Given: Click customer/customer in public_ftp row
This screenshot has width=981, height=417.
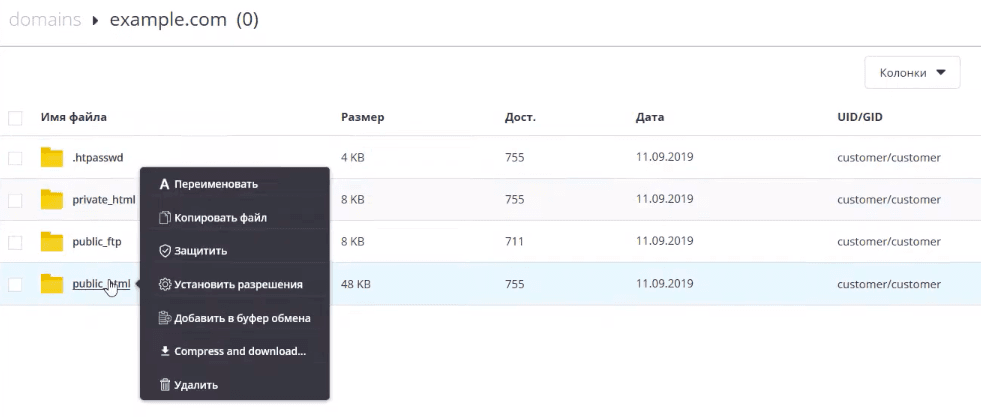Looking at the screenshot, I should [x=889, y=241].
